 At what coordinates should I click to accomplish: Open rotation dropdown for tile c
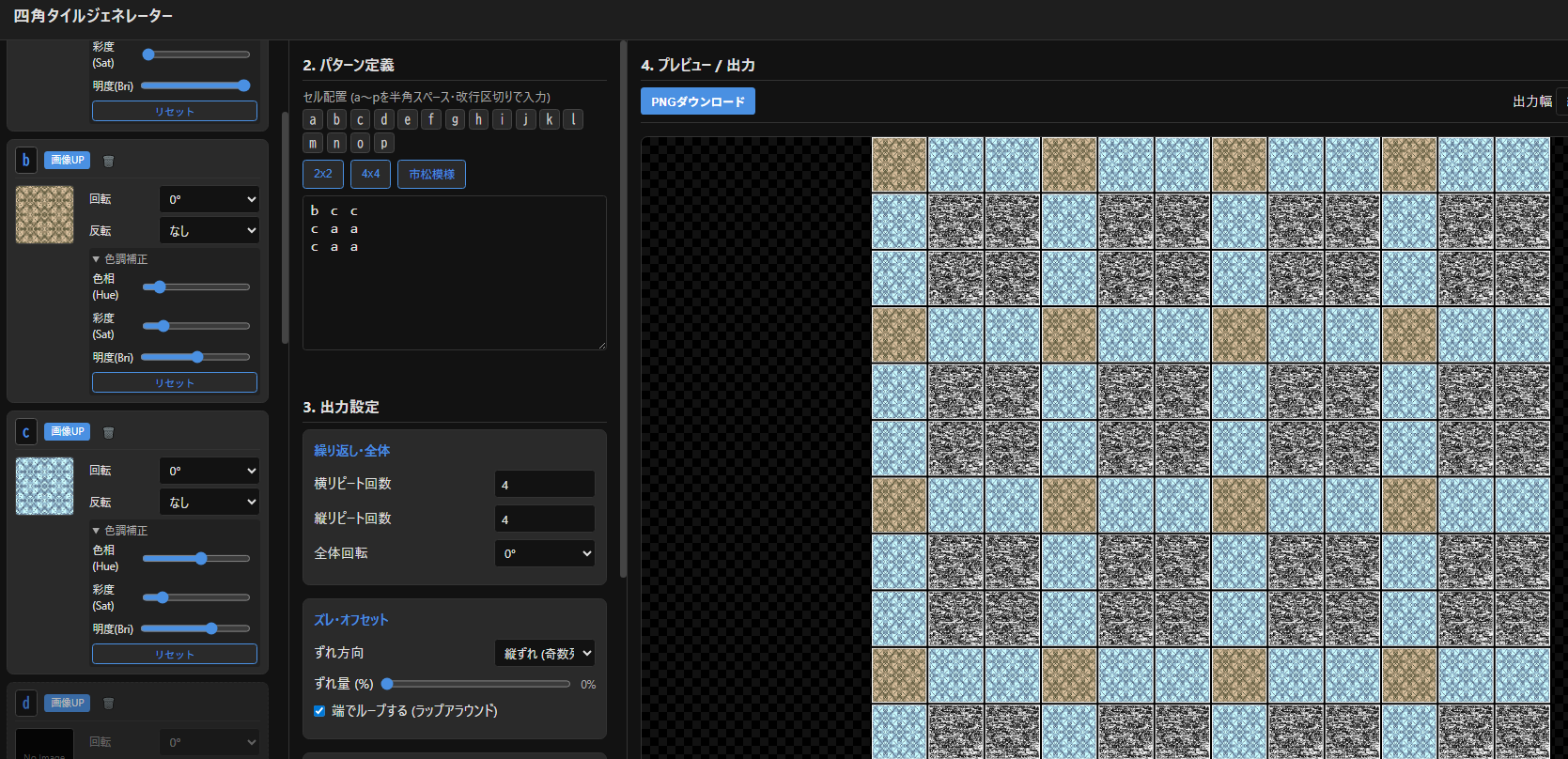(209, 471)
